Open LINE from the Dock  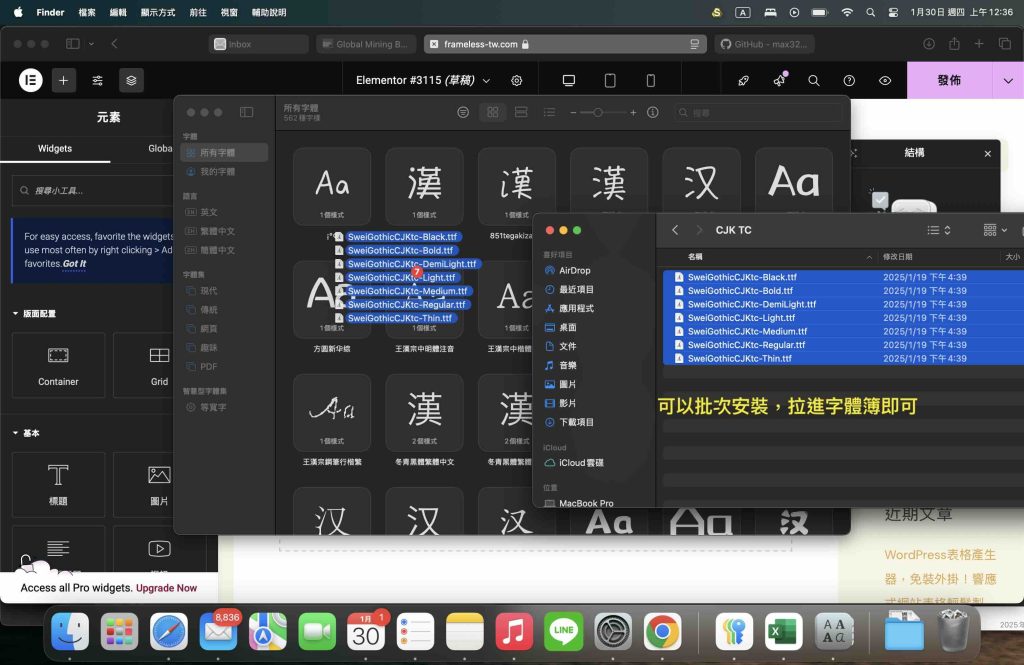pos(563,632)
